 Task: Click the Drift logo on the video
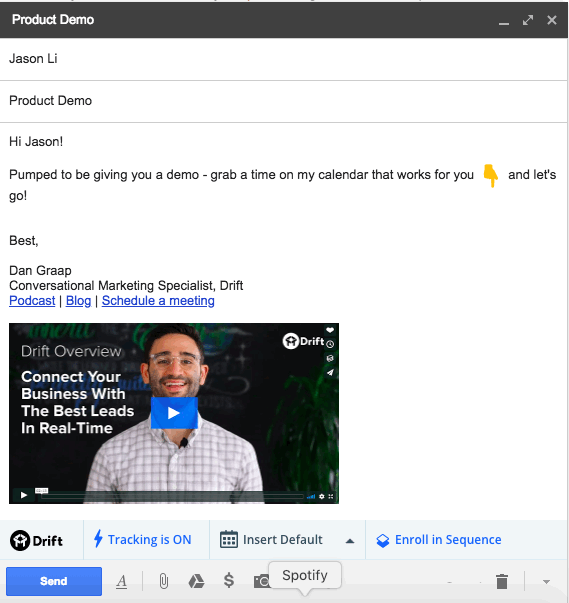click(x=303, y=341)
